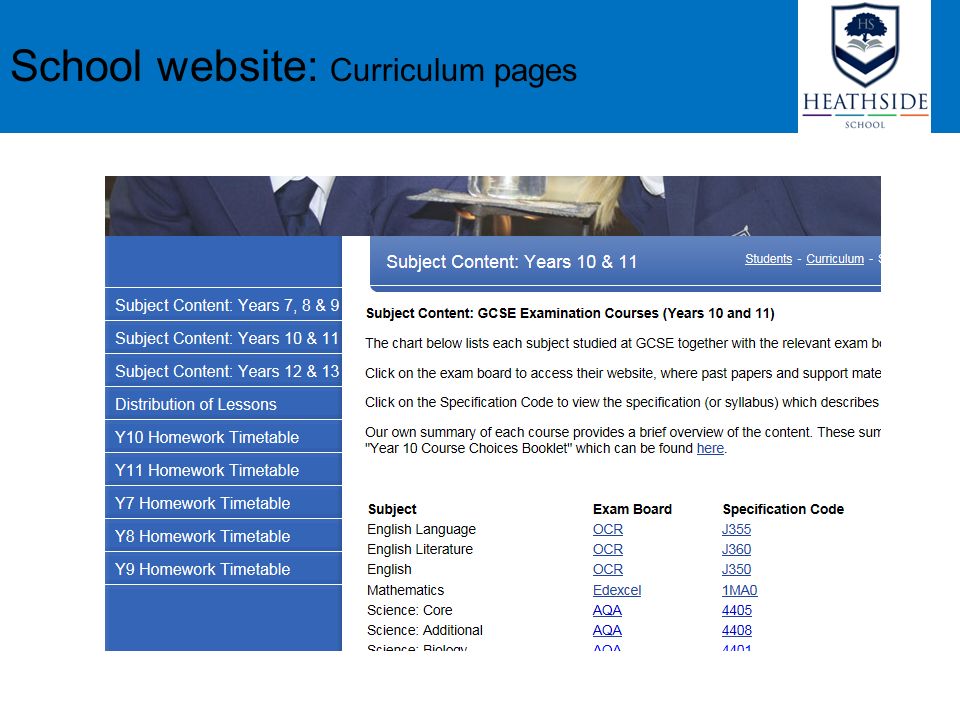Open AQA link for Science: Additional
The width and height of the screenshot is (960, 720).
click(607, 631)
